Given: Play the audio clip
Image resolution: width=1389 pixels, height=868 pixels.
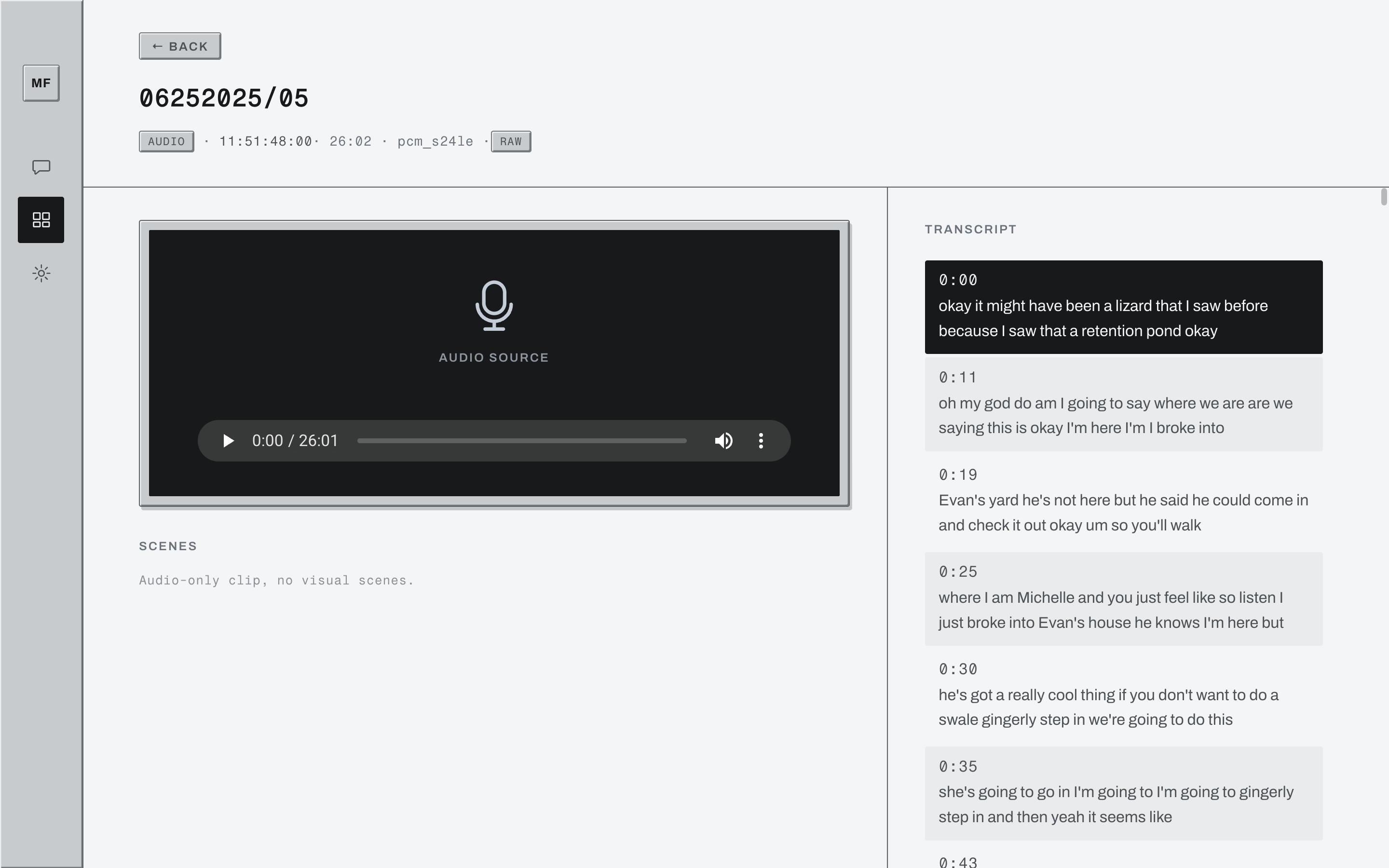Looking at the screenshot, I should pos(228,441).
